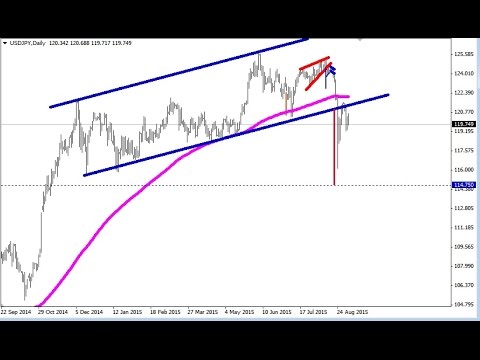Click the OHLC values 120.342 120.688 119.717 119.749
The height and width of the screenshot is (360, 480).
pyautogui.click(x=90, y=43)
